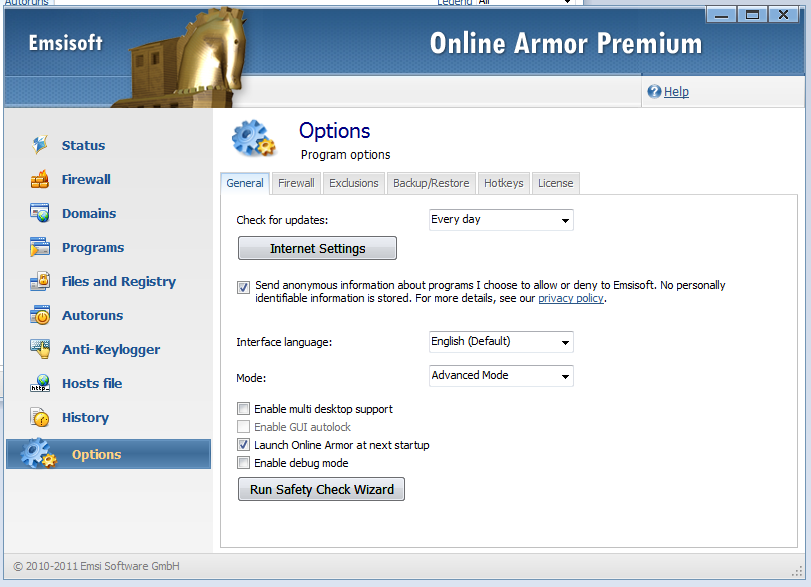Click the Firewall brick wall icon
811x587 pixels.
point(40,179)
